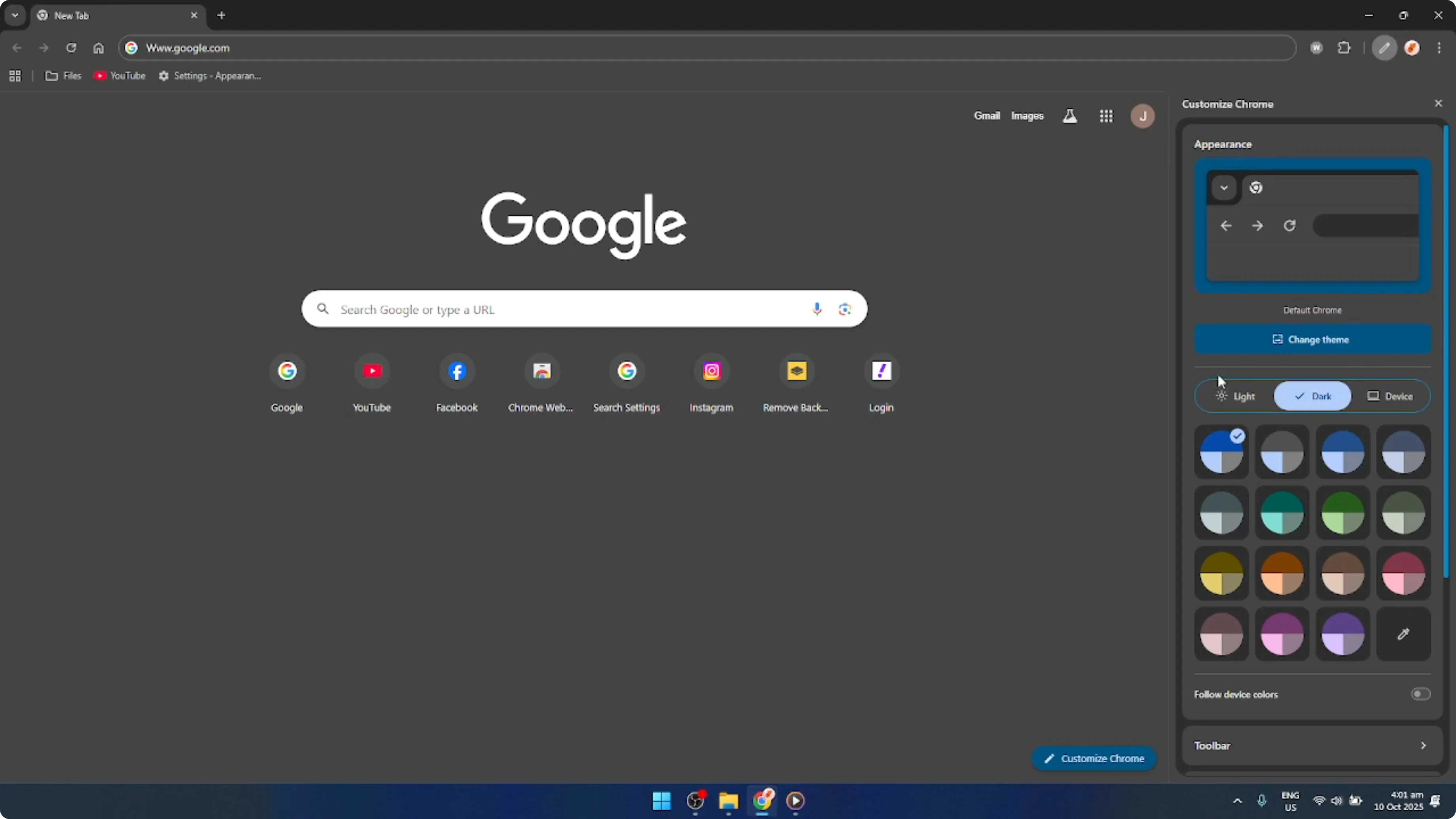Open the Gmail link
This screenshot has height=819, width=1456.
pos(987,116)
